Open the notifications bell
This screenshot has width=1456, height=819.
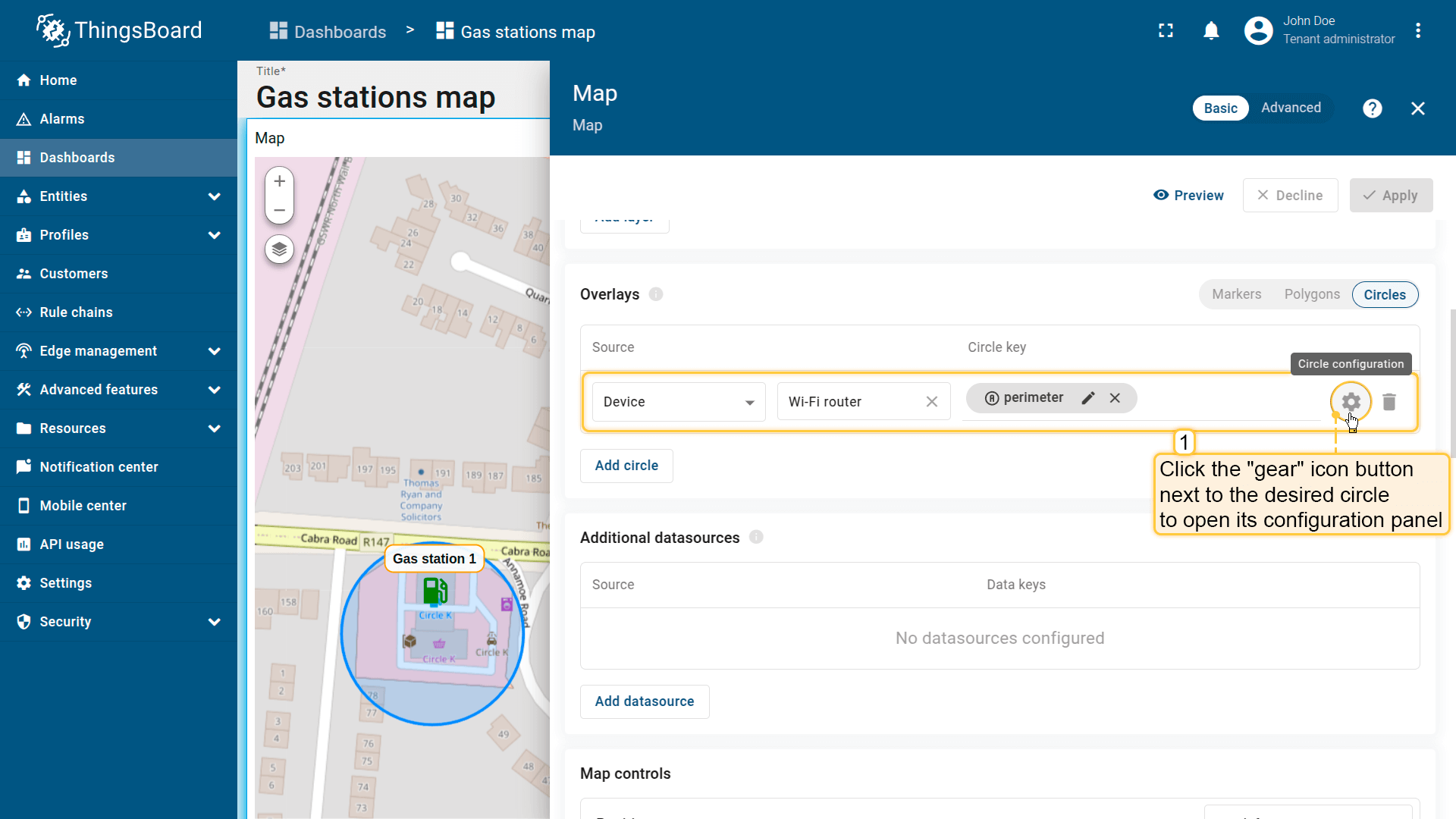click(x=1211, y=31)
